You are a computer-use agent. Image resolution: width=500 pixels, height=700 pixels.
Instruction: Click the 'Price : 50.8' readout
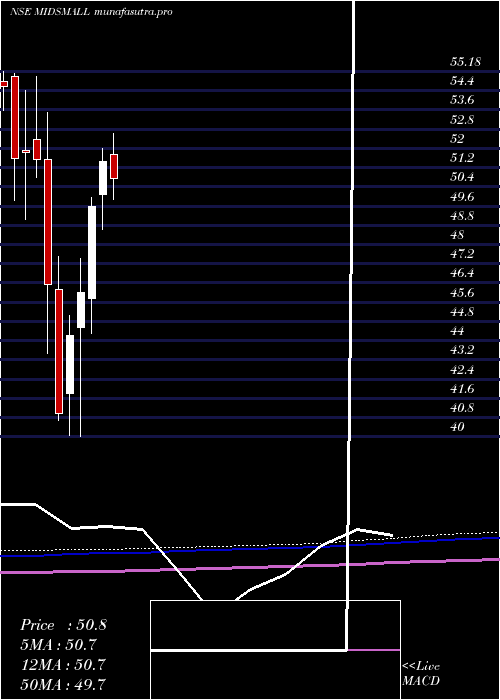63,625
